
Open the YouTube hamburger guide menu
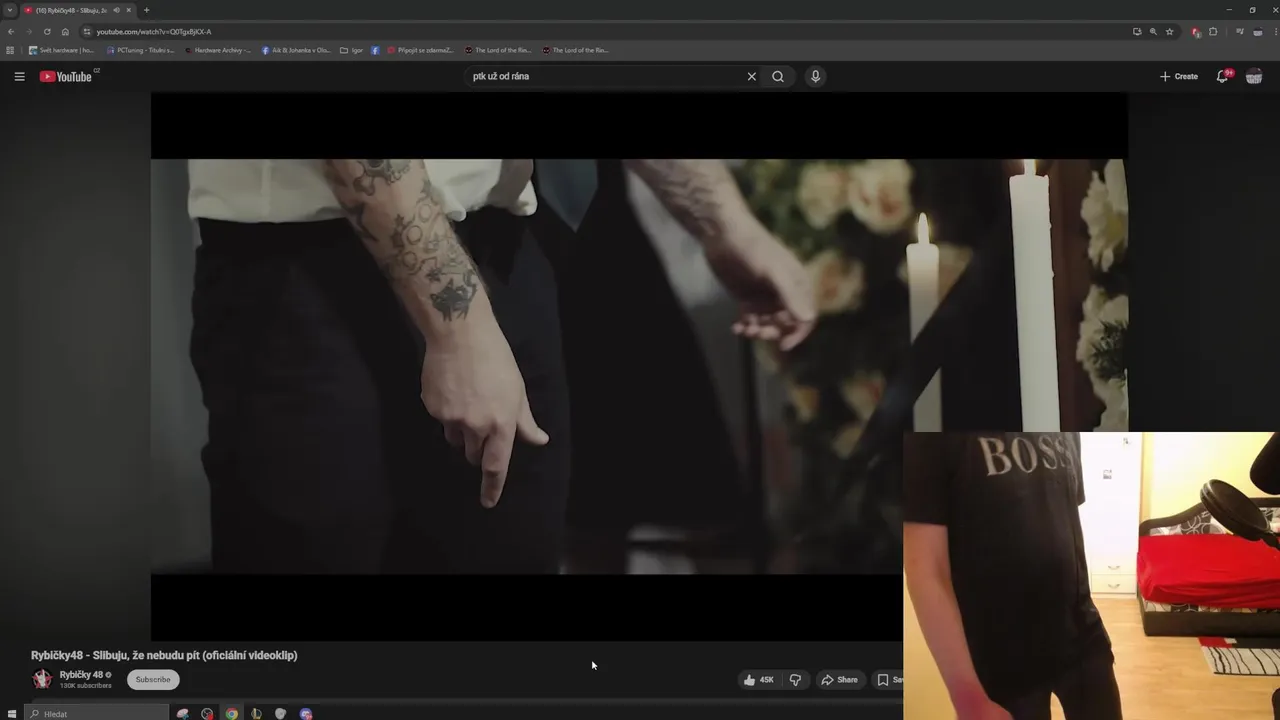(x=19, y=76)
